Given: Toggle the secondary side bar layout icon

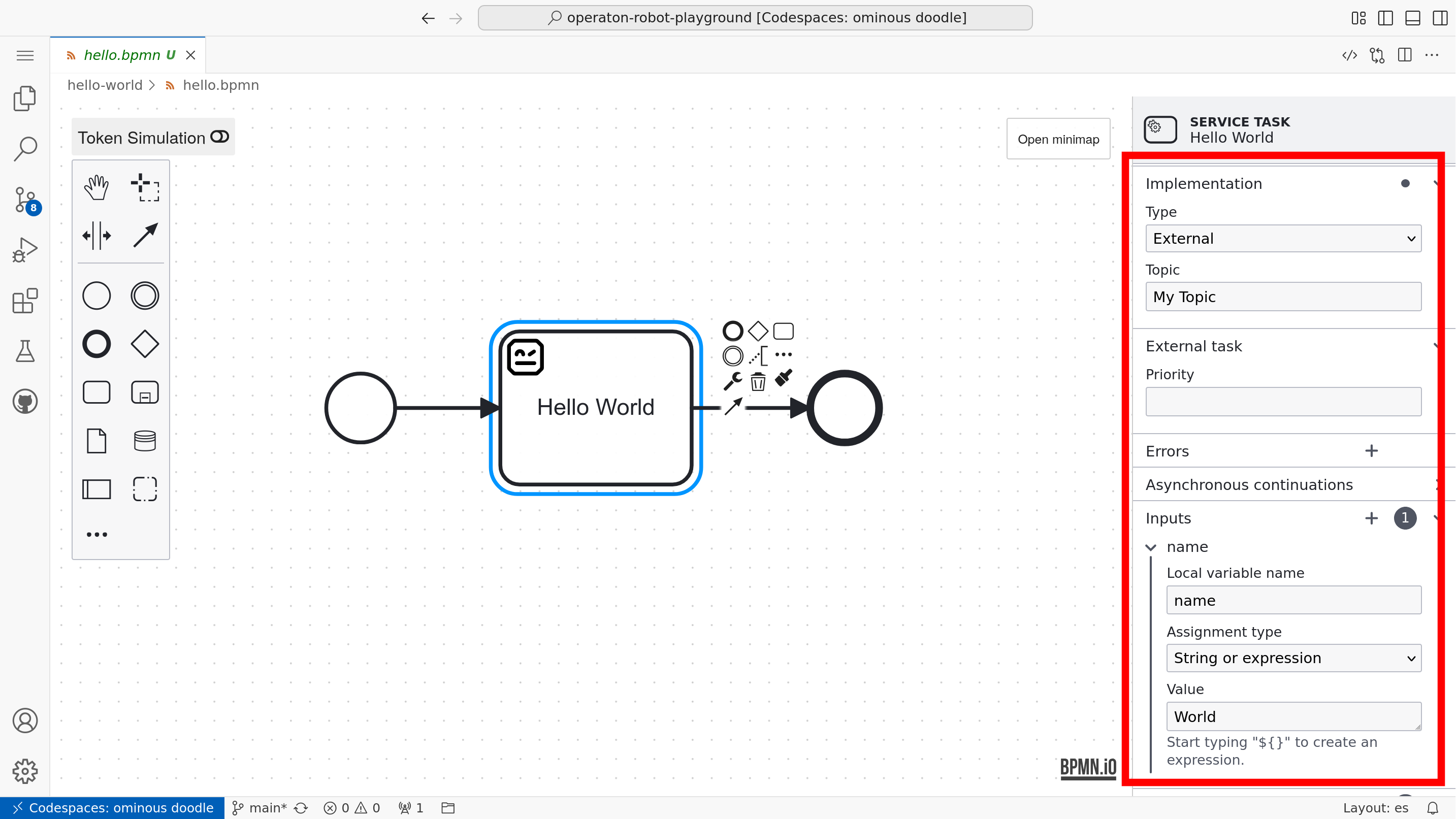Looking at the screenshot, I should pyautogui.click(x=1440, y=18).
